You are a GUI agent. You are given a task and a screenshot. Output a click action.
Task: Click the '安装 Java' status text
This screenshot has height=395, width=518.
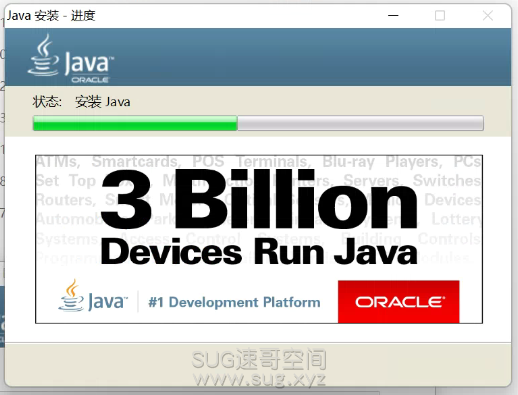[x=103, y=101]
